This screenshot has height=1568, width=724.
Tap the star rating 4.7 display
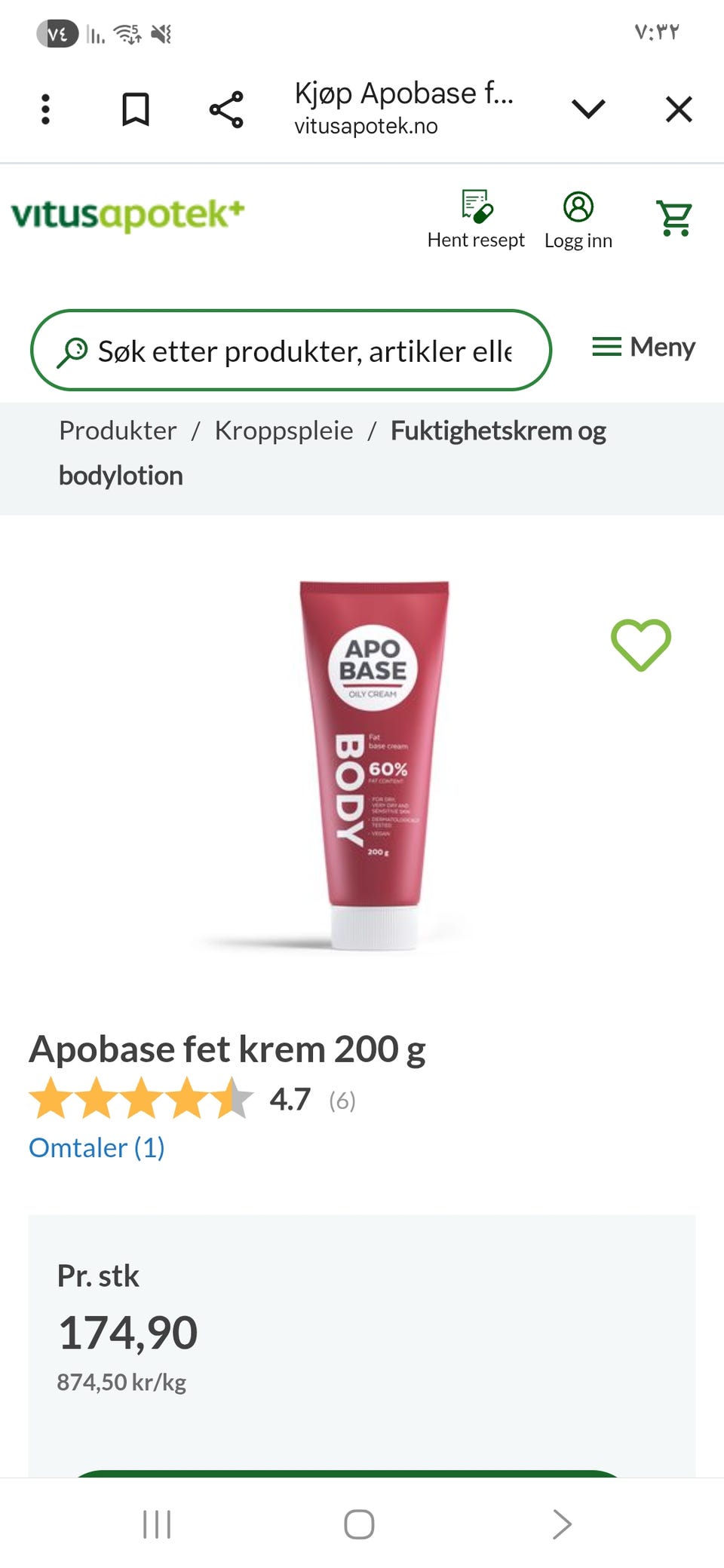point(192,1099)
